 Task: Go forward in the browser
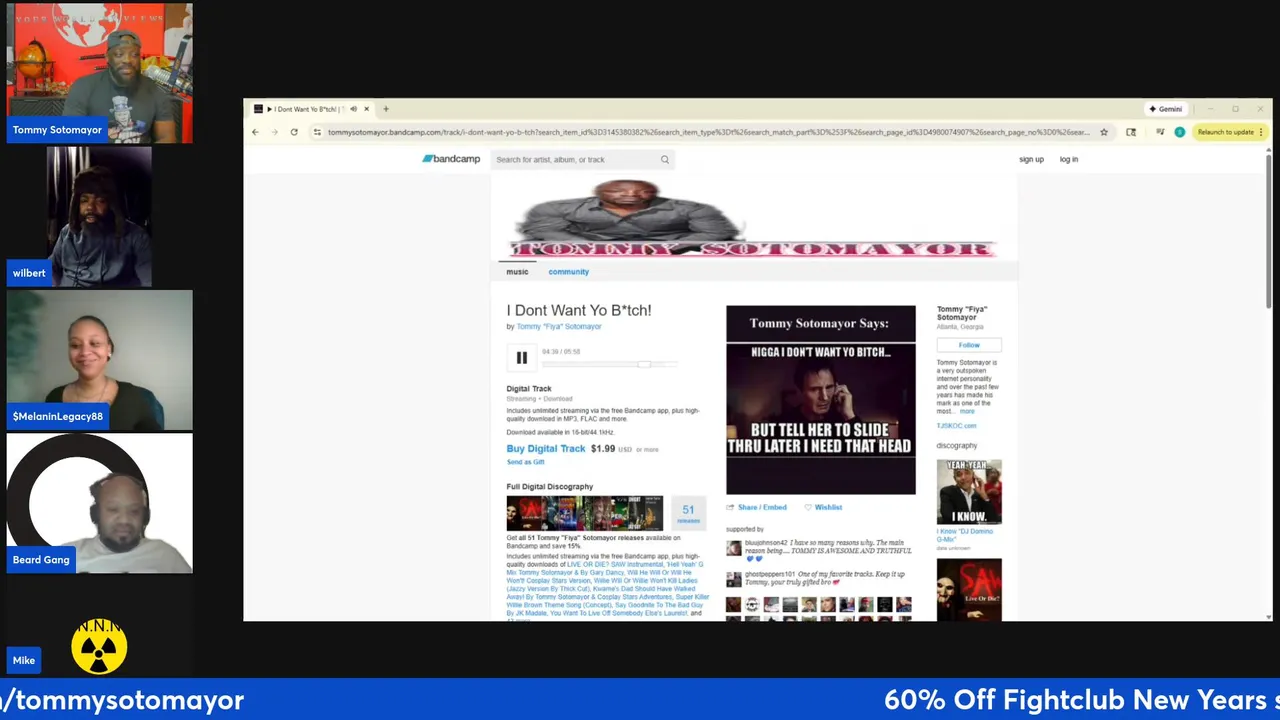[274, 132]
